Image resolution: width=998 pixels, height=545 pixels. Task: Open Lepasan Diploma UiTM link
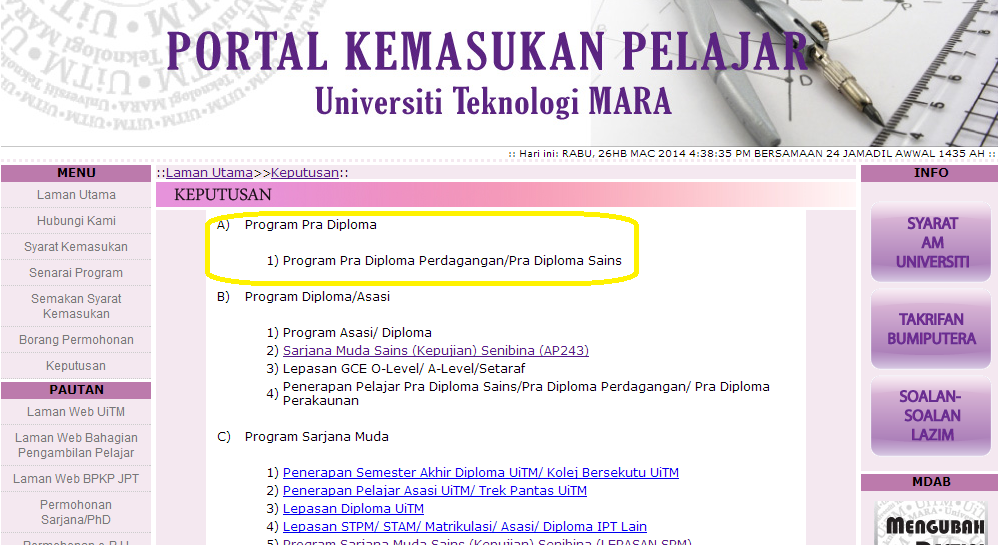(x=353, y=508)
